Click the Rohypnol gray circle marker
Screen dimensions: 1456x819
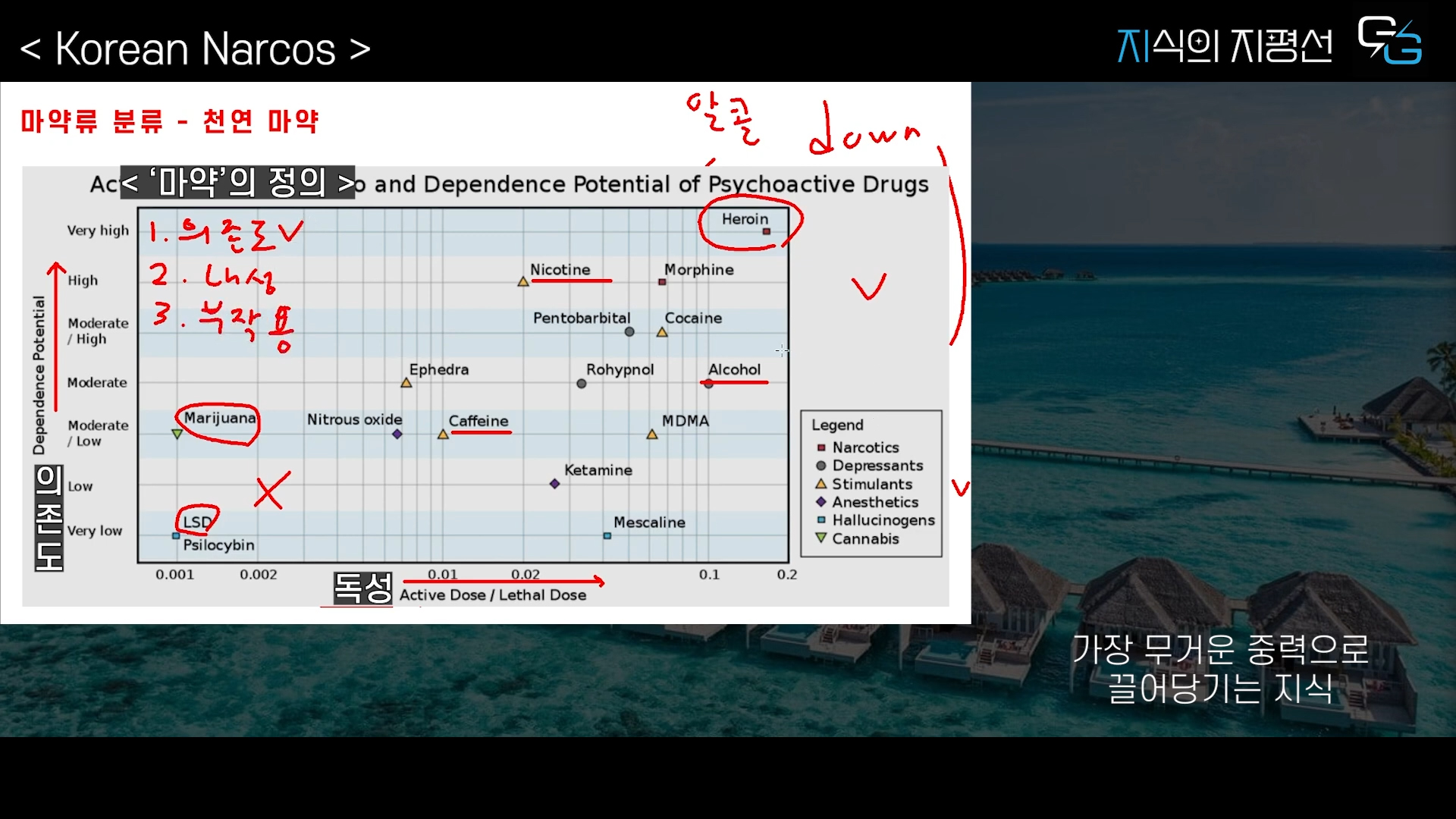click(x=582, y=384)
